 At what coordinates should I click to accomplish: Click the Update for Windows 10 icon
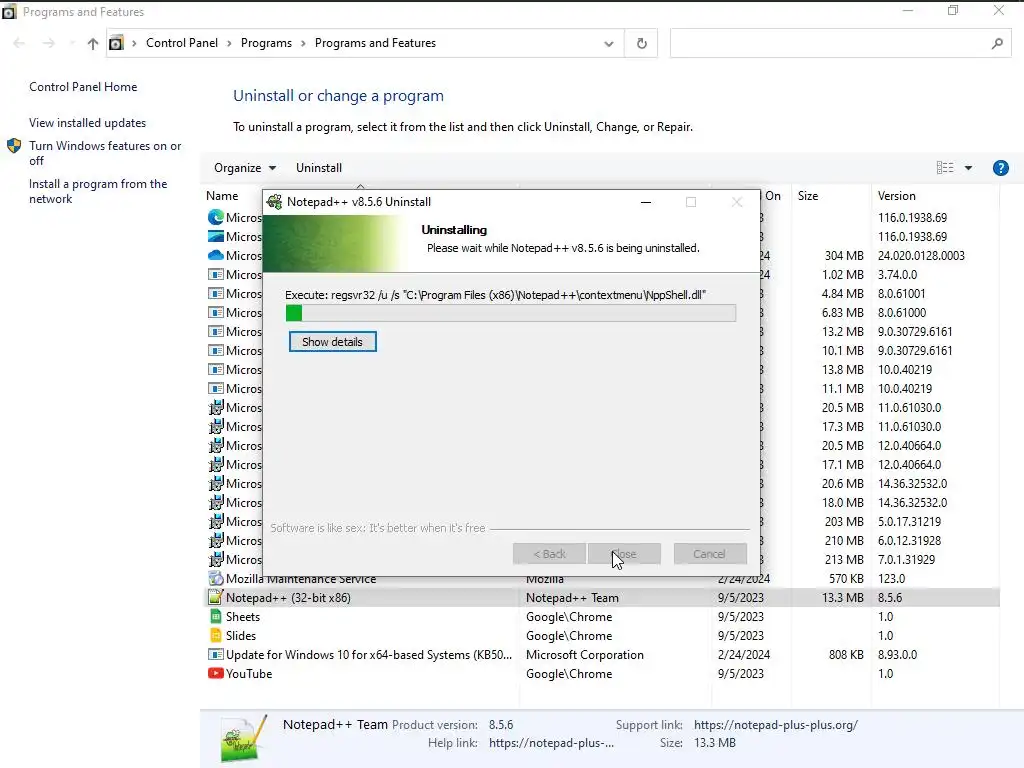216,654
